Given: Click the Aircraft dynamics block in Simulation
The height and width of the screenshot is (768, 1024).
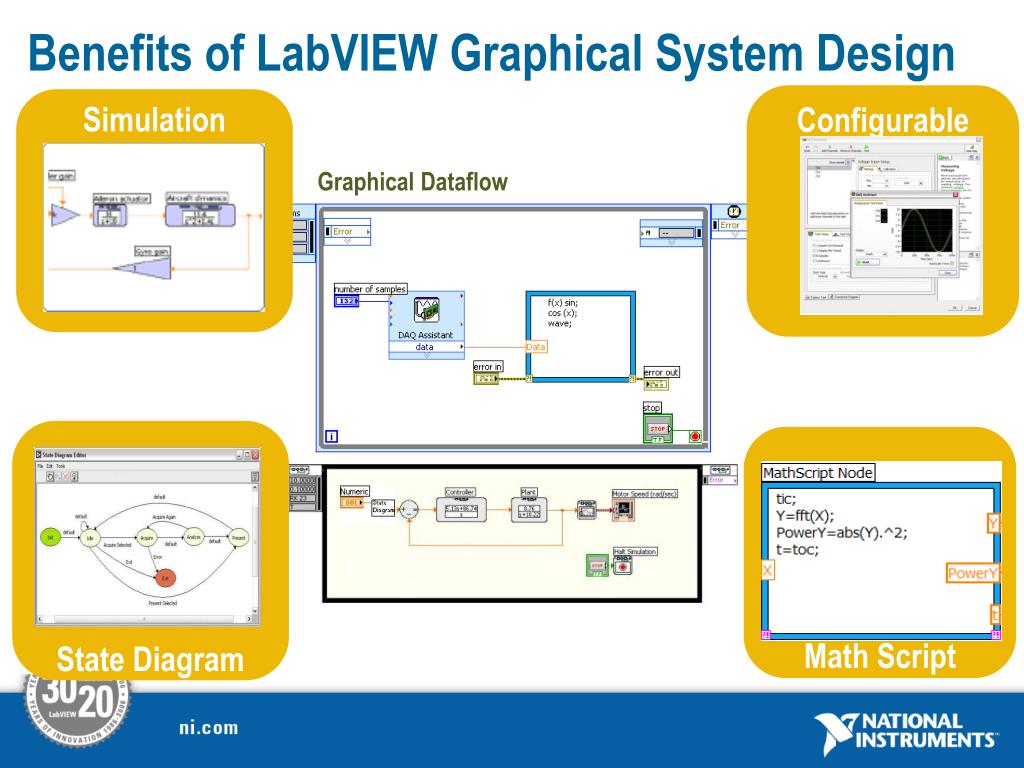Looking at the screenshot, I should [x=200, y=215].
